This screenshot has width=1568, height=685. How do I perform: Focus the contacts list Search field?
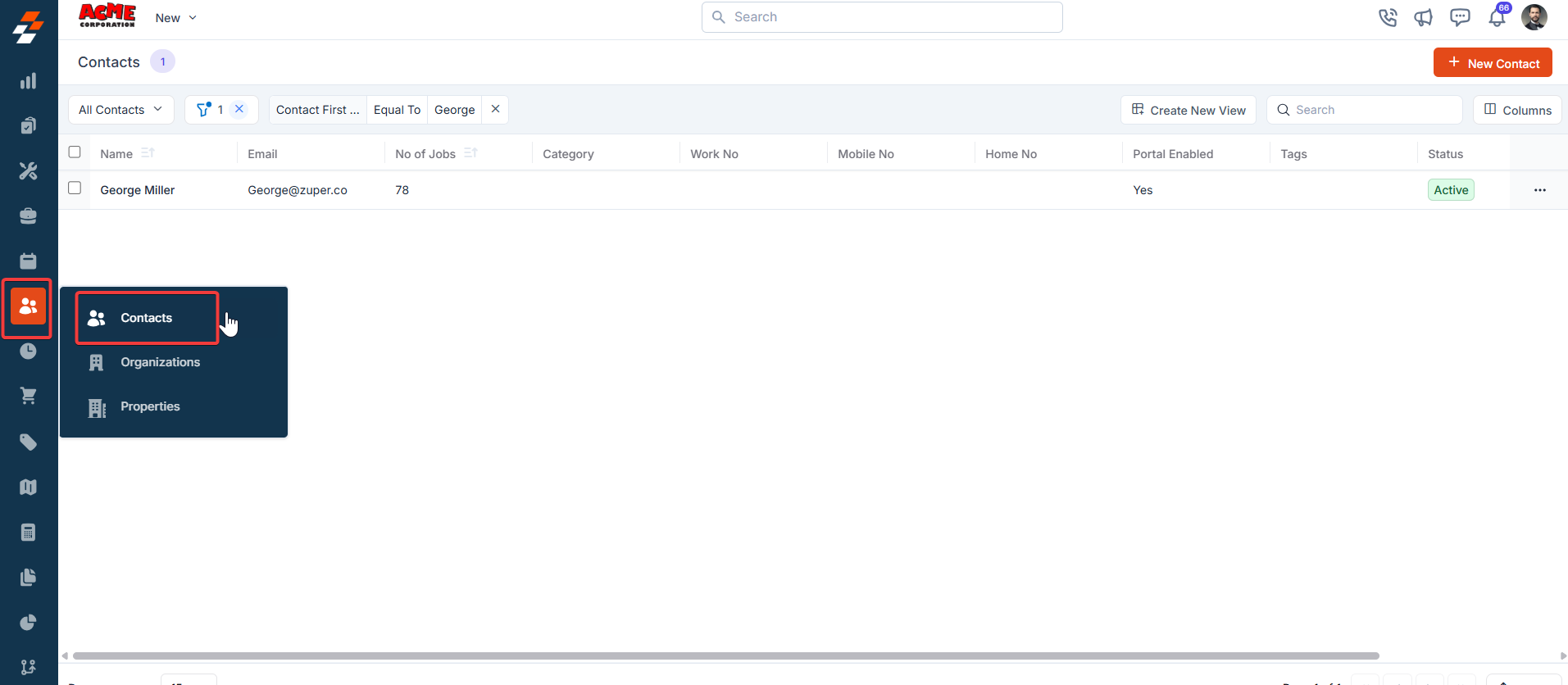(1365, 110)
